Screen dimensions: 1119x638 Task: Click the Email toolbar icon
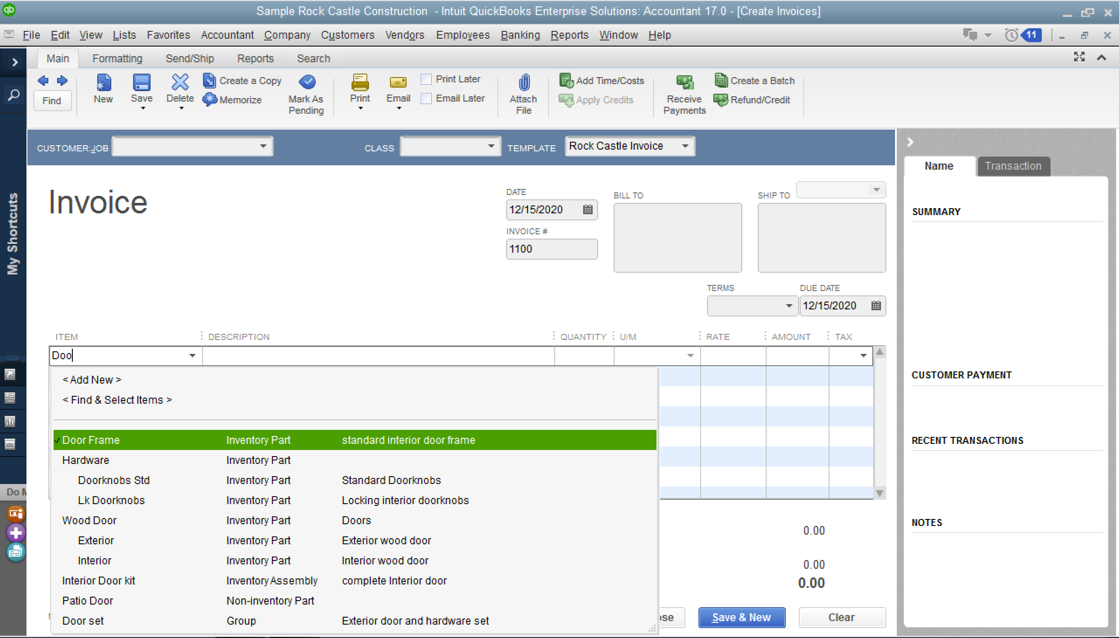click(x=398, y=83)
